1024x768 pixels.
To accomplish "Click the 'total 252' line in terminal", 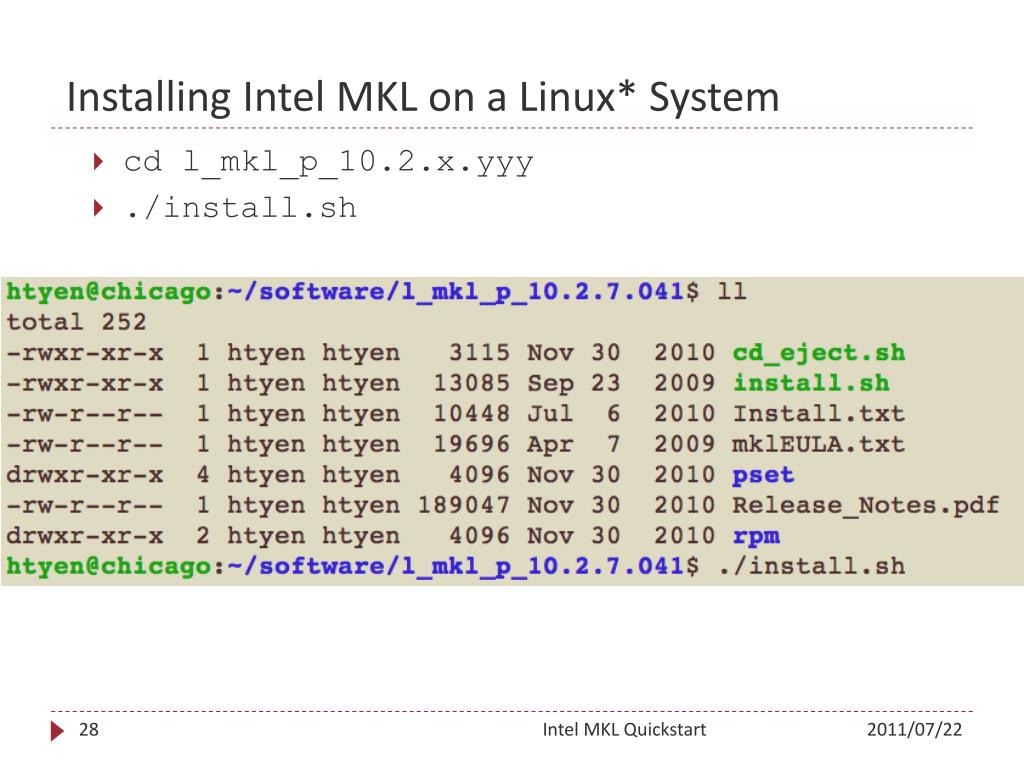I will pos(76,322).
